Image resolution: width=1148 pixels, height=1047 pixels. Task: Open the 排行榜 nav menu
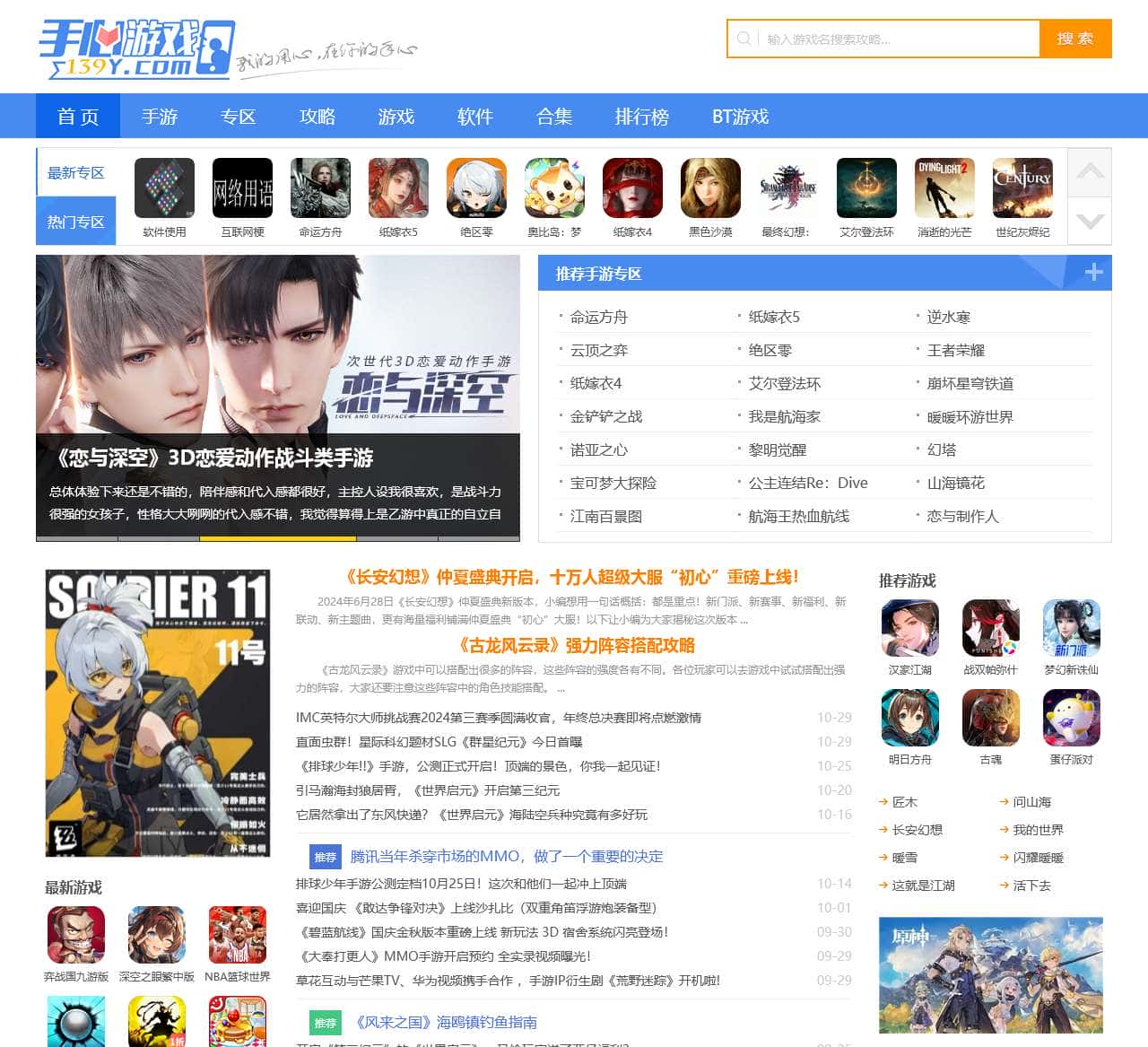(642, 117)
